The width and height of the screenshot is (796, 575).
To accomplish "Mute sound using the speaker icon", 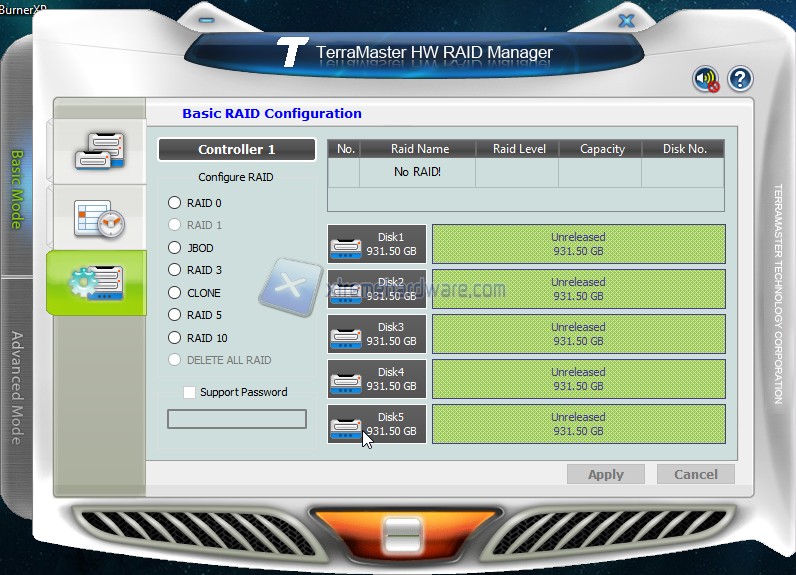I will (706, 80).
